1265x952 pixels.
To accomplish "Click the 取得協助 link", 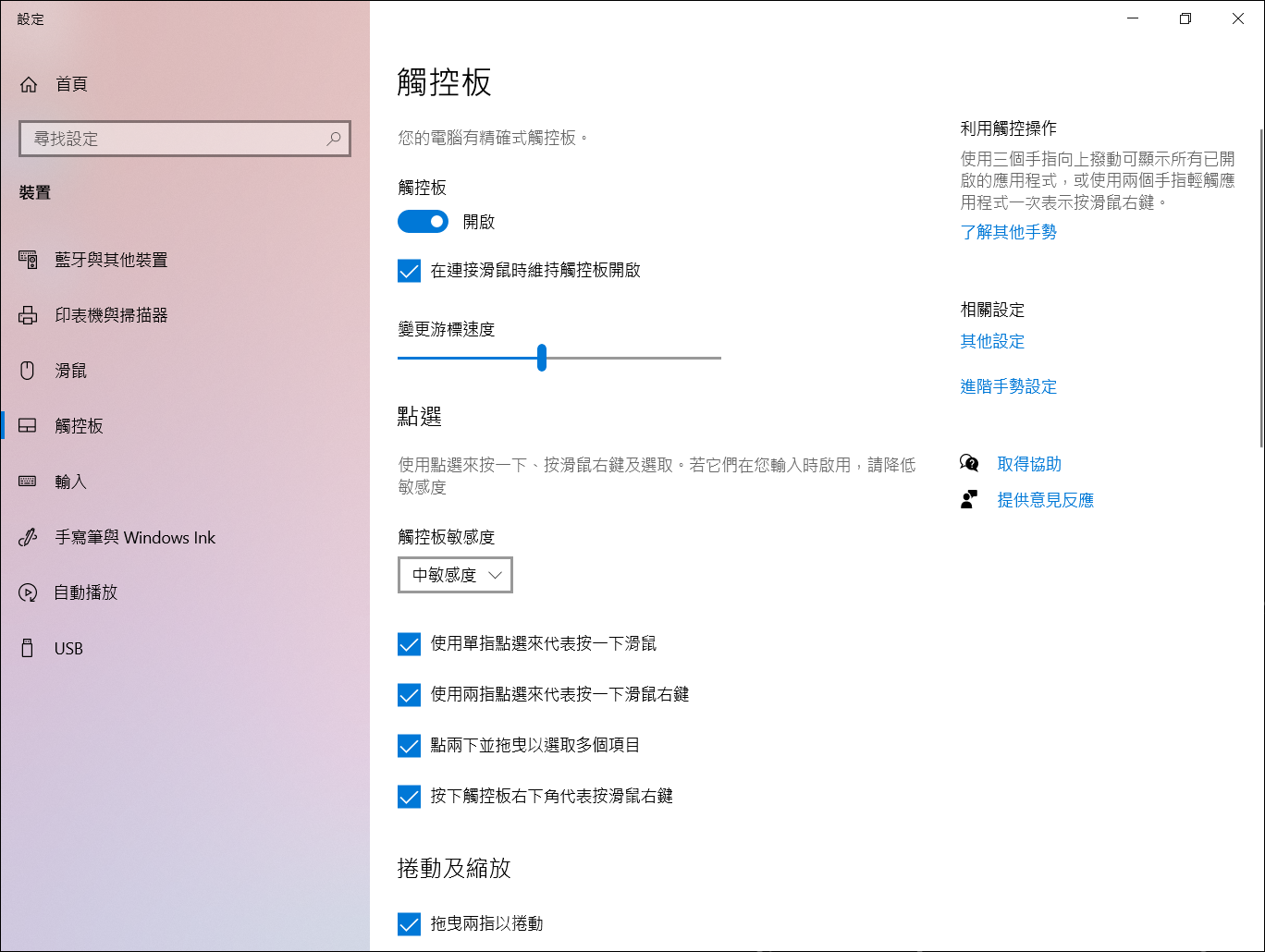I will click(1029, 464).
